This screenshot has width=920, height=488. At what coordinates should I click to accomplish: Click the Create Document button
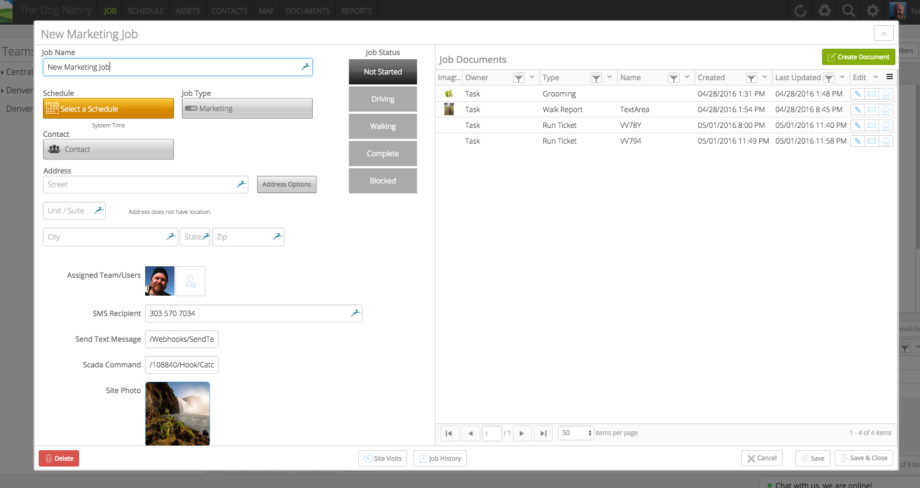858,57
